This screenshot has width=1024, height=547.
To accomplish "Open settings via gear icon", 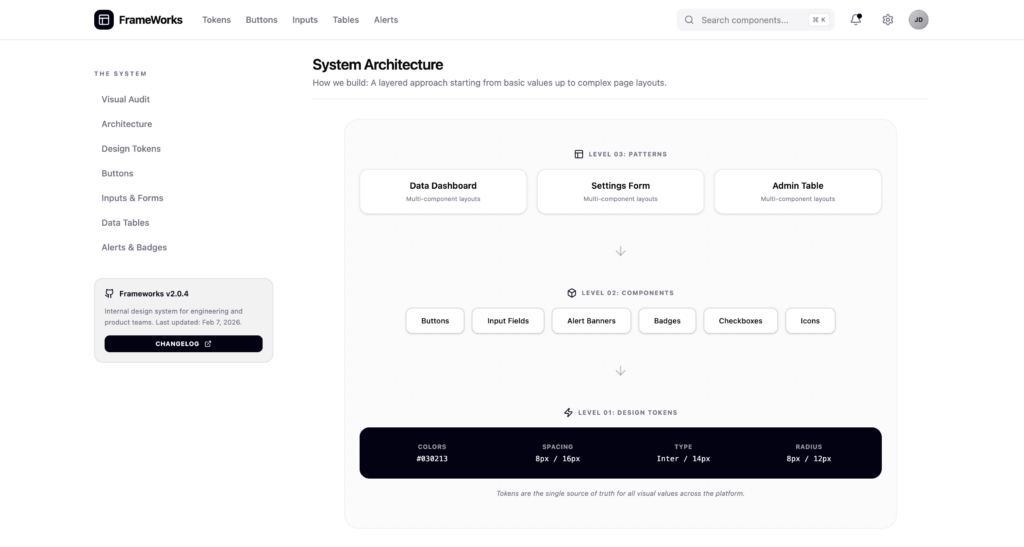I will (887, 20).
